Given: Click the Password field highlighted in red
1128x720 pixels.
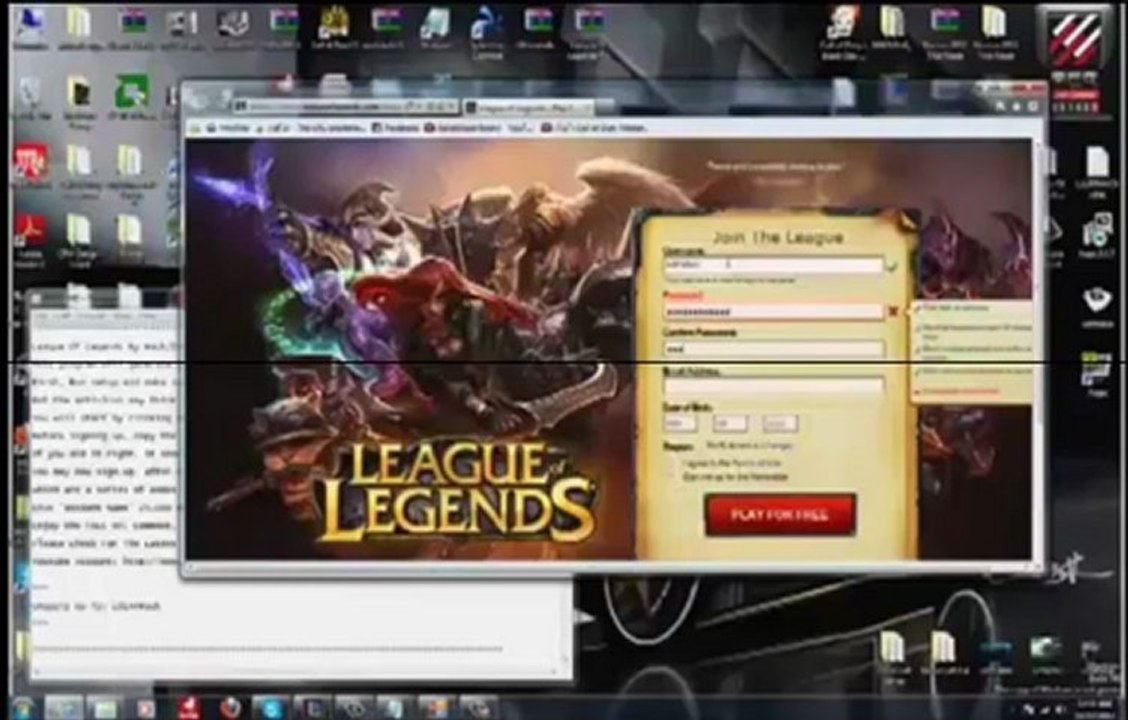Looking at the screenshot, I should point(773,311).
